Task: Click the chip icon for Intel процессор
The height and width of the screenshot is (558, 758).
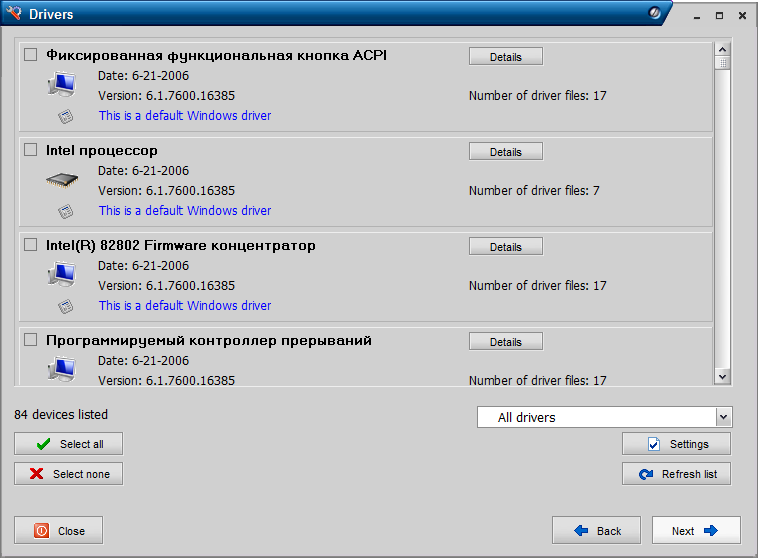Action: 62,180
